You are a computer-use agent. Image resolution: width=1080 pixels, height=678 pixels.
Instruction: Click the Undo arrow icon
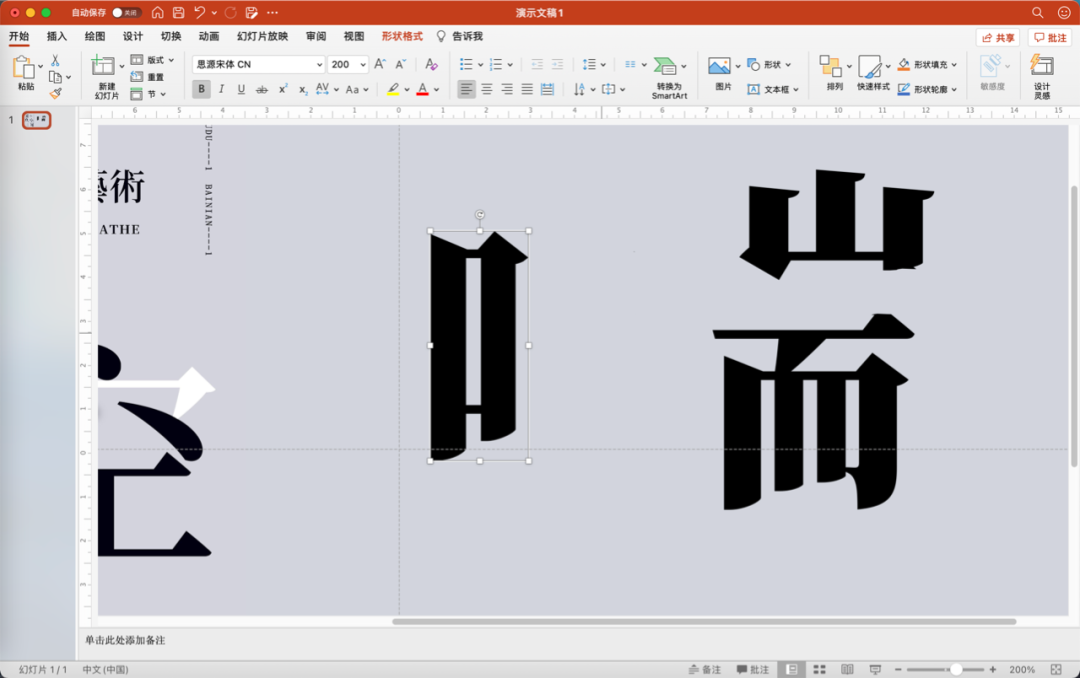199,12
